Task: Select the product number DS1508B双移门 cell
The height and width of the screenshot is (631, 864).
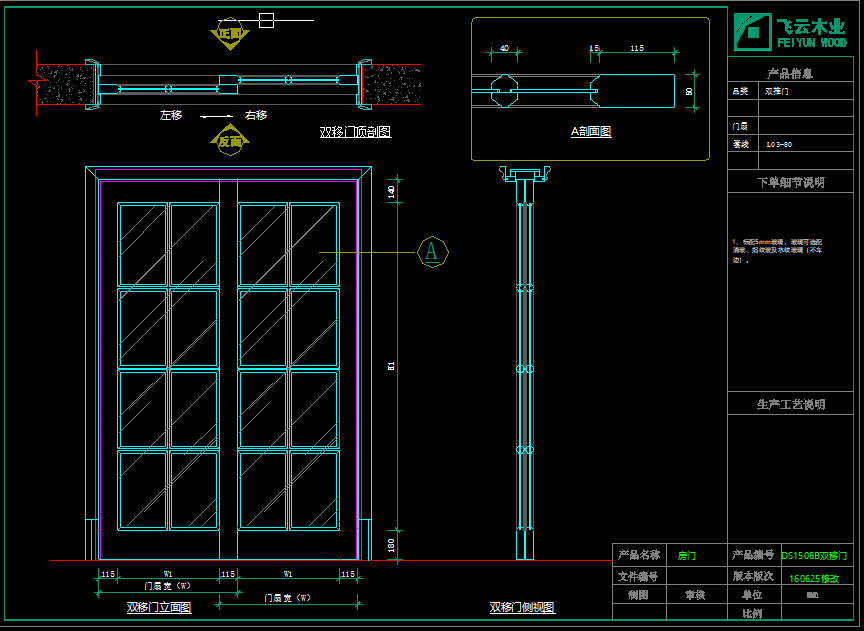Action: (814, 554)
